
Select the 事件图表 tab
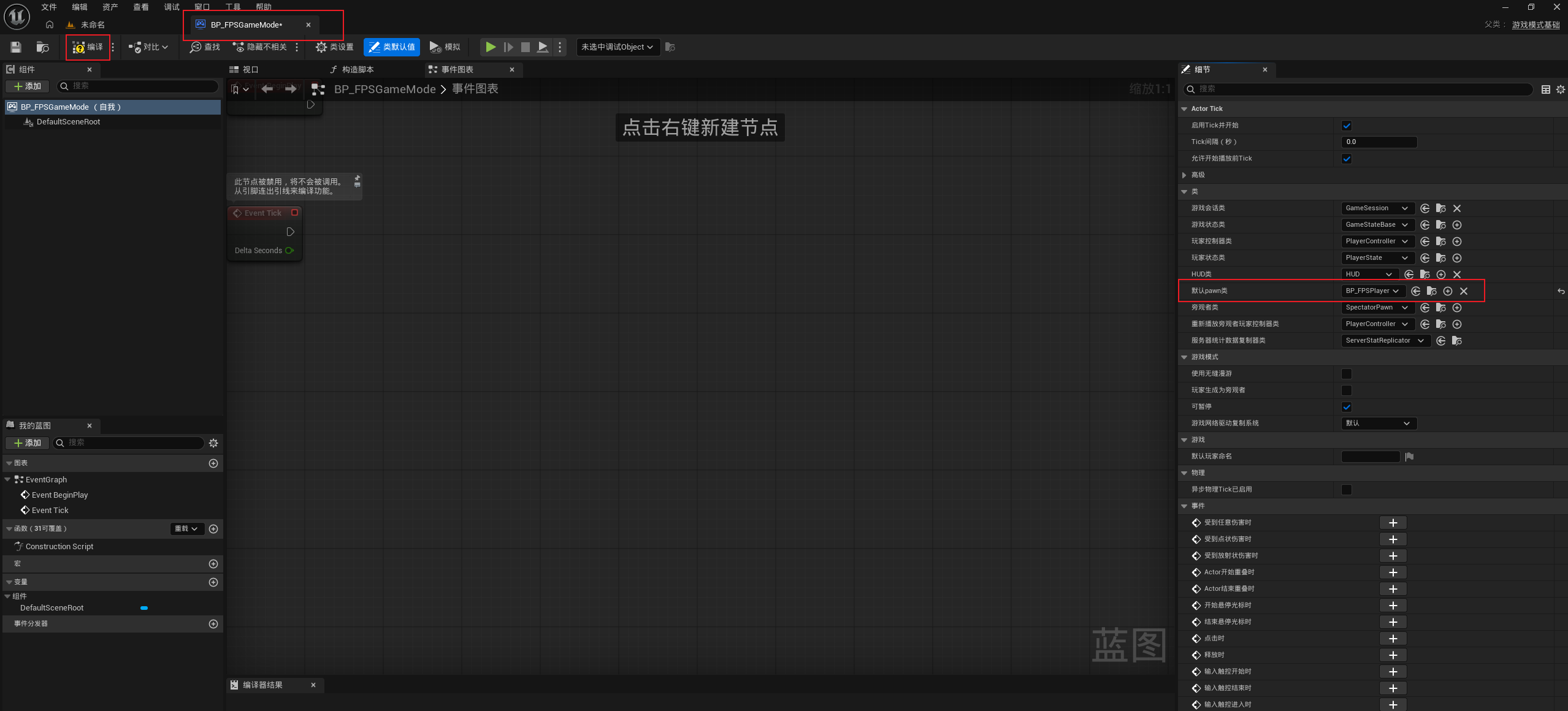457,70
